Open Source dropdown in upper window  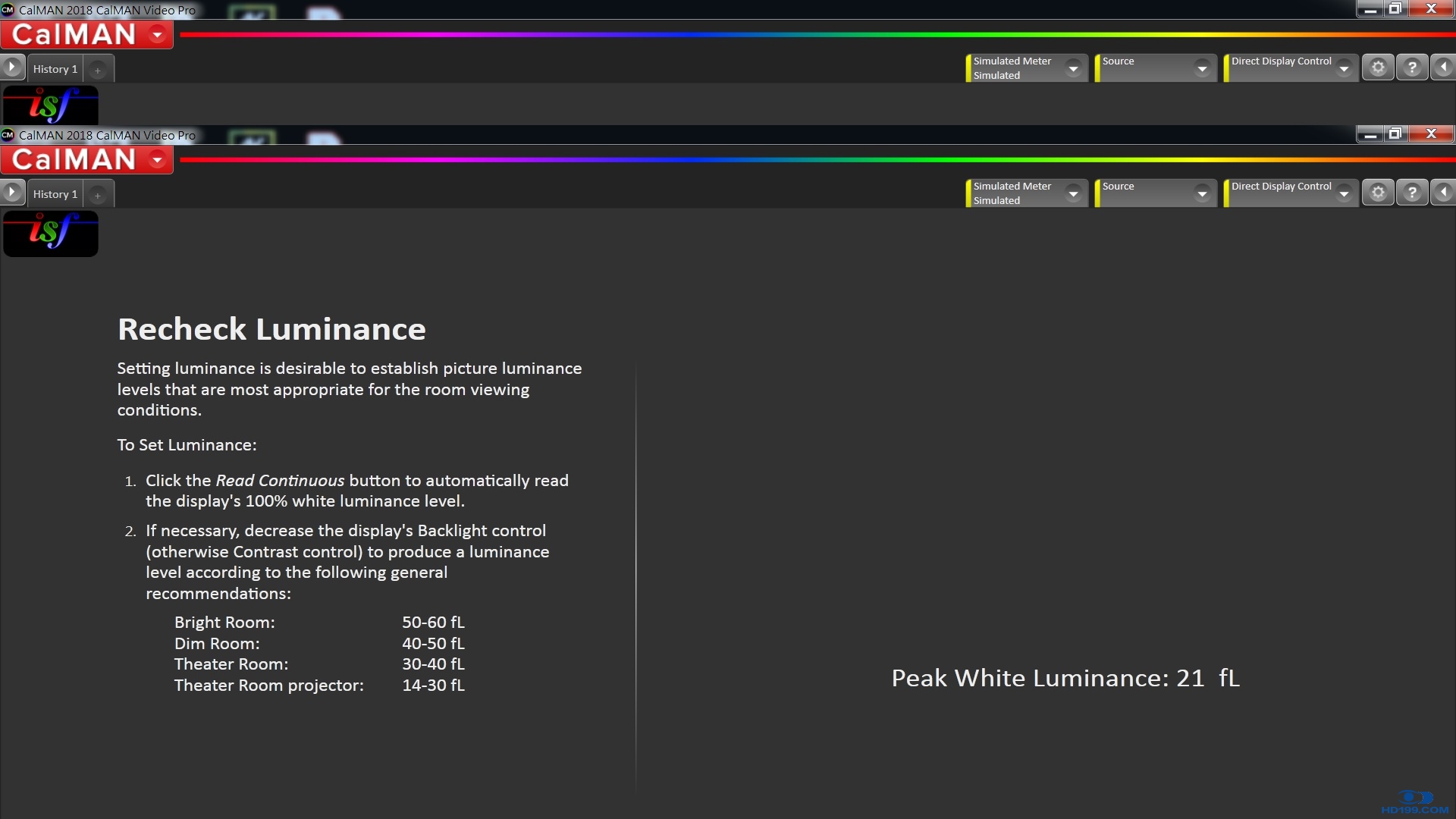point(1202,68)
